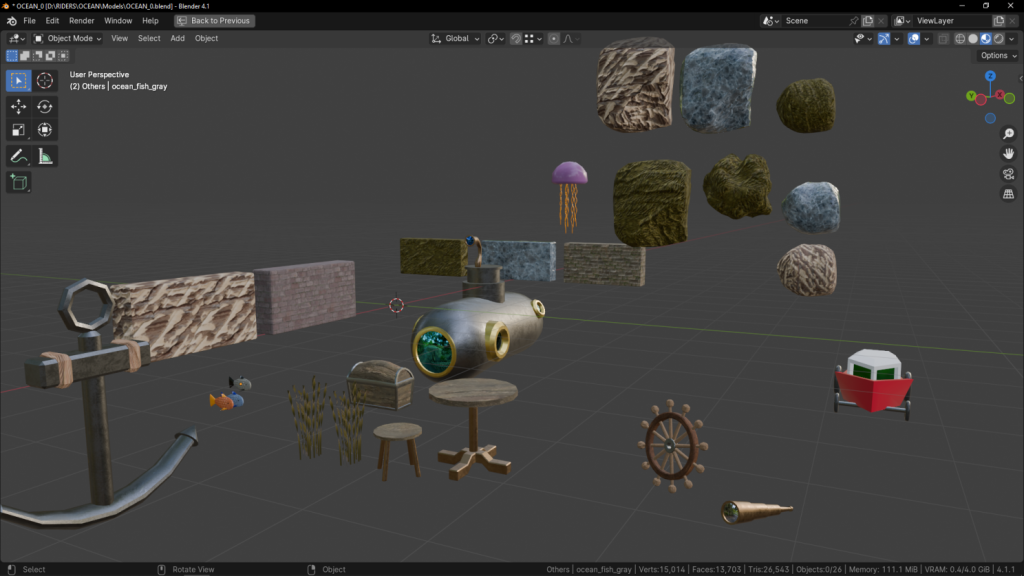Activate the Add Cube tool

coord(19,182)
